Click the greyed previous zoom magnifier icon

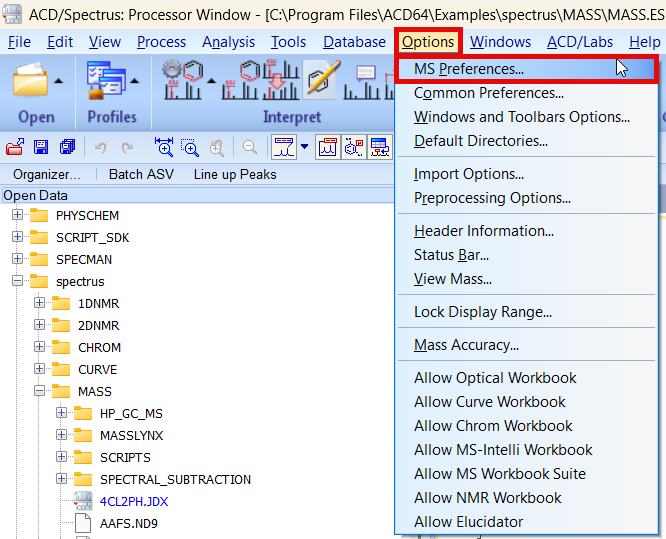click(217, 148)
